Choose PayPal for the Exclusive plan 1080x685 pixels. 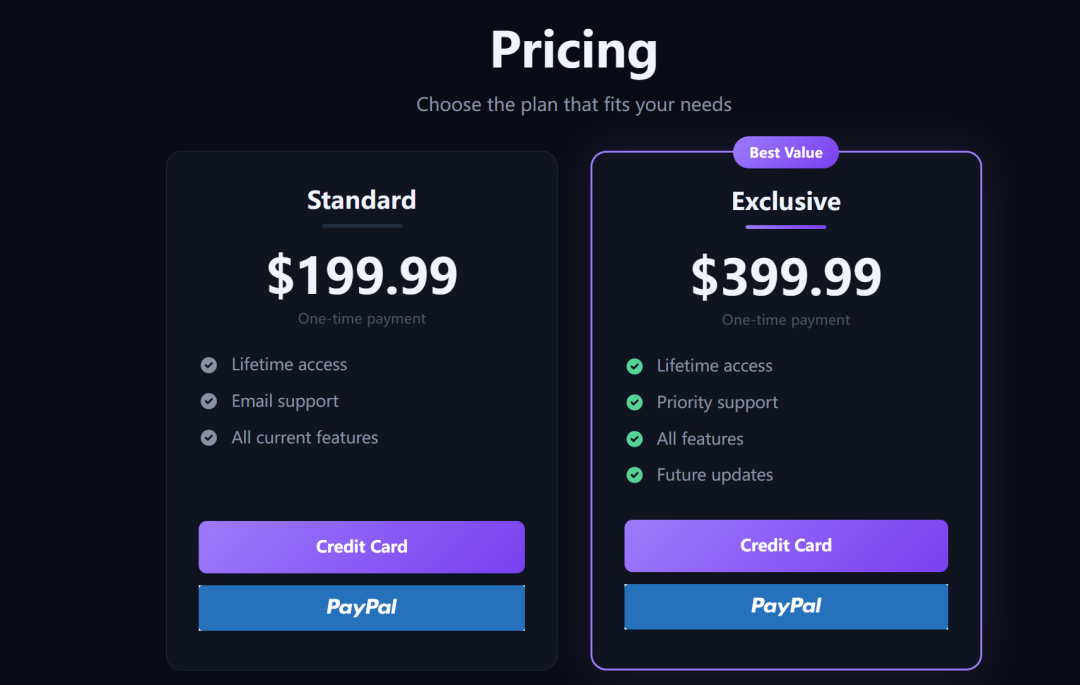point(786,606)
